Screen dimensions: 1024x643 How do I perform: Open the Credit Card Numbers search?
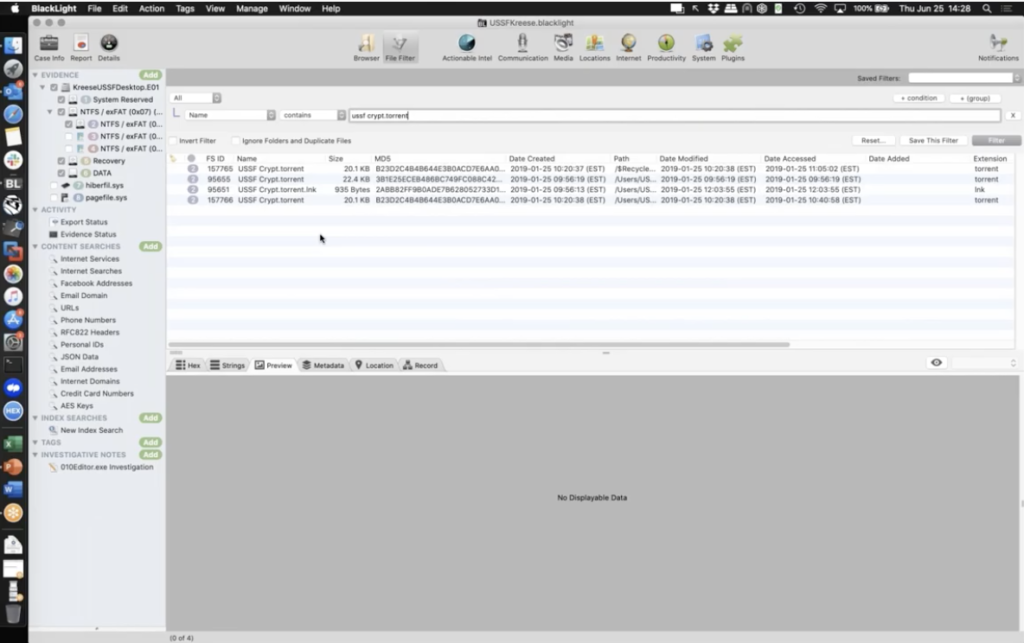click(x=97, y=394)
